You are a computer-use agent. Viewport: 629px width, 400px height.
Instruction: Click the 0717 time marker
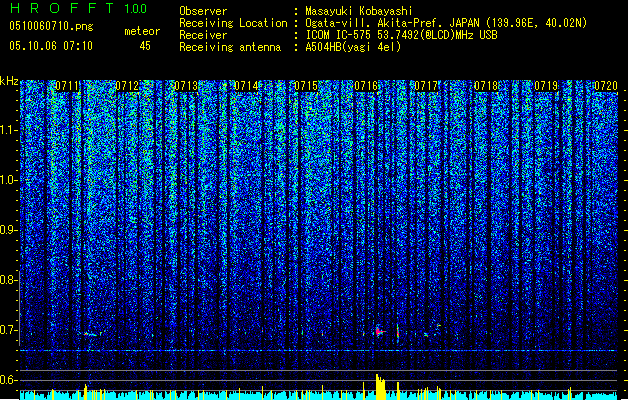[426, 86]
